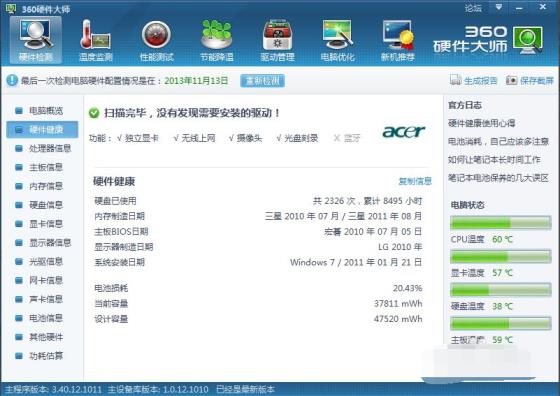Click the 复制信息 copy link
This screenshot has height=396, width=560.
point(415,181)
